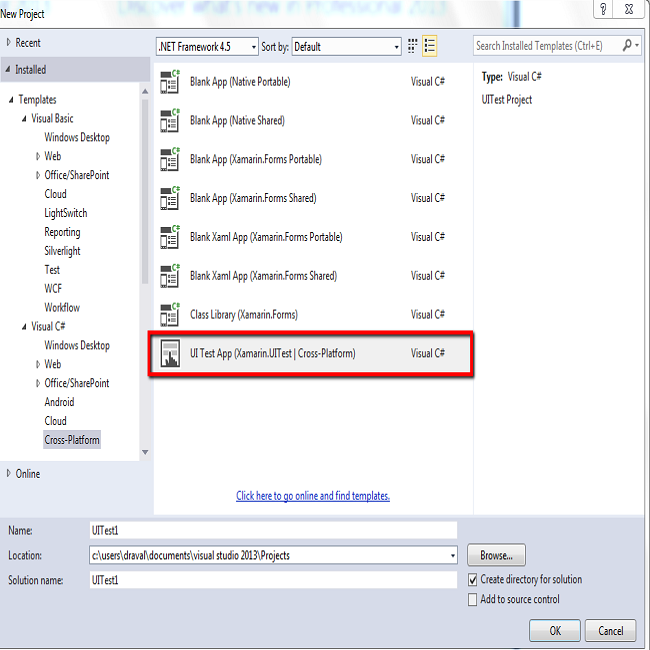Click the Cancel button

pyautogui.click(x=611, y=631)
